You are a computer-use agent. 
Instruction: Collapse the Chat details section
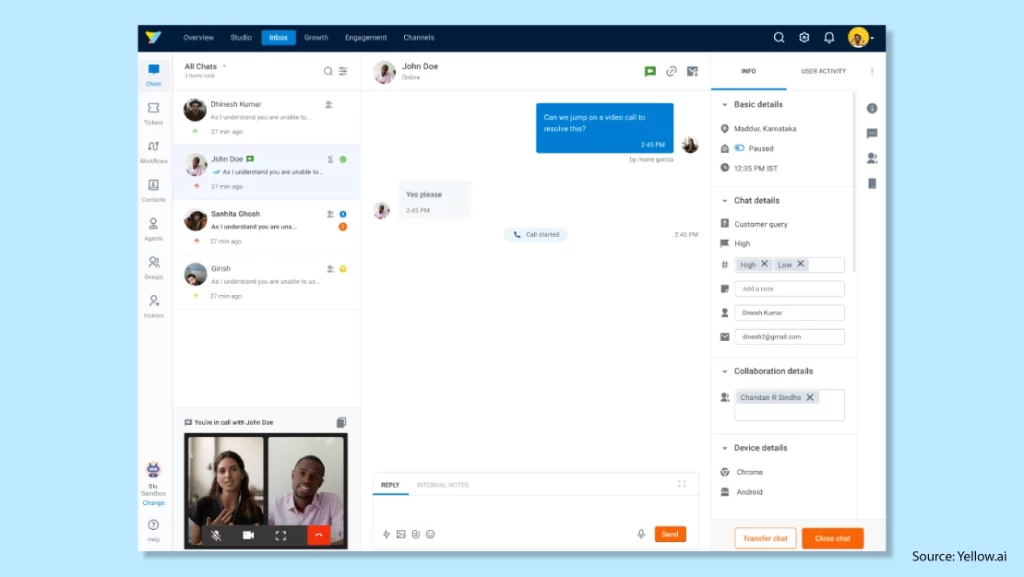click(x=724, y=200)
